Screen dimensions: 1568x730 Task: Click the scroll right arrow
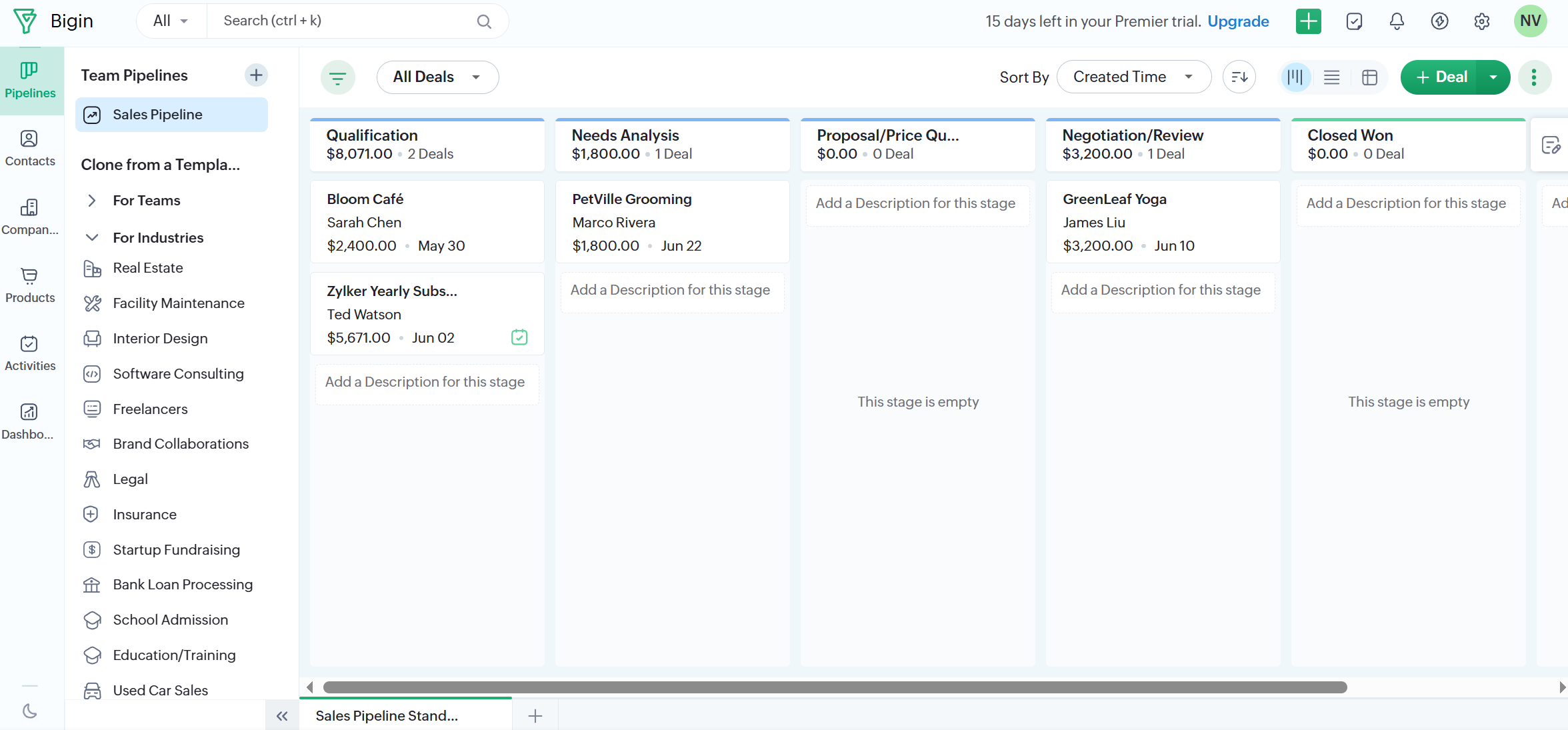tap(1562, 687)
